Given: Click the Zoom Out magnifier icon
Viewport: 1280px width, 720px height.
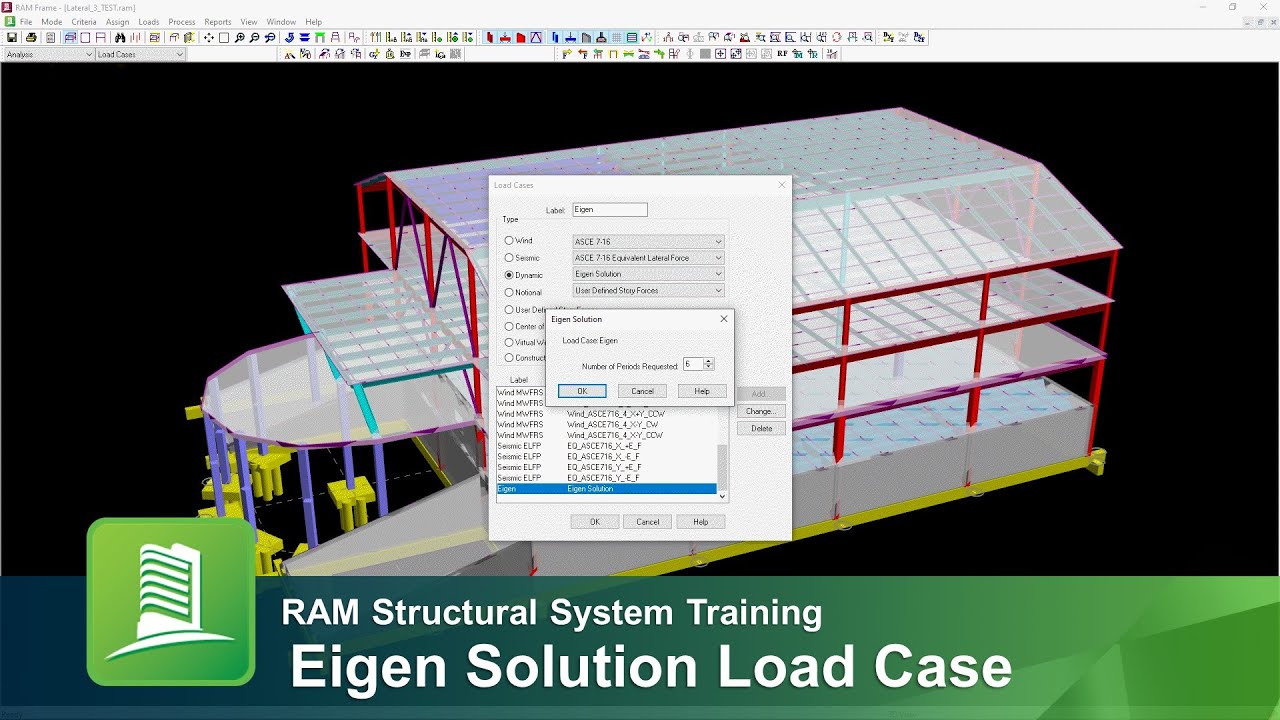Looking at the screenshot, I should [254, 37].
